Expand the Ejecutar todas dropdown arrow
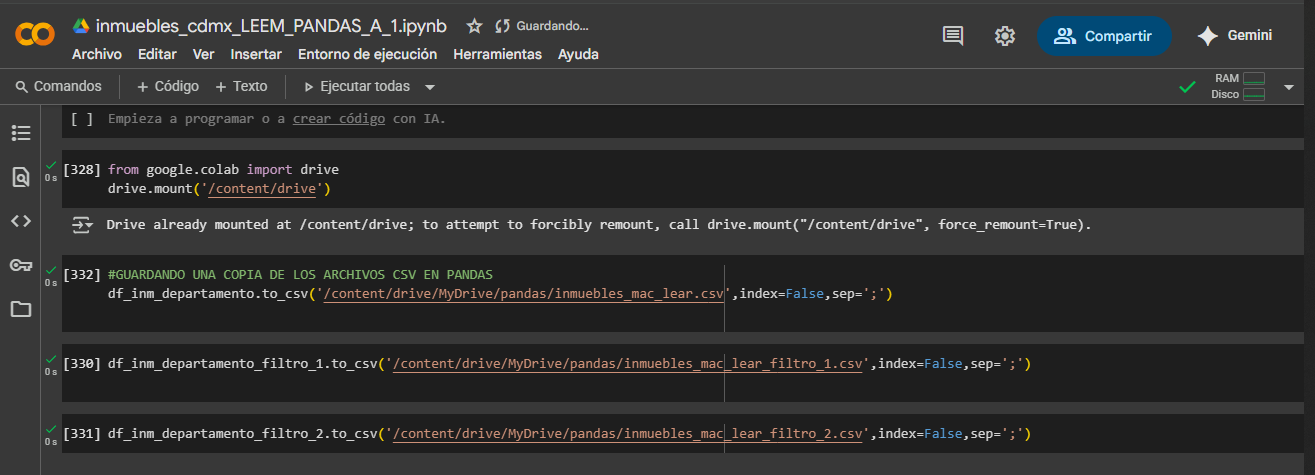 pyautogui.click(x=429, y=87)
